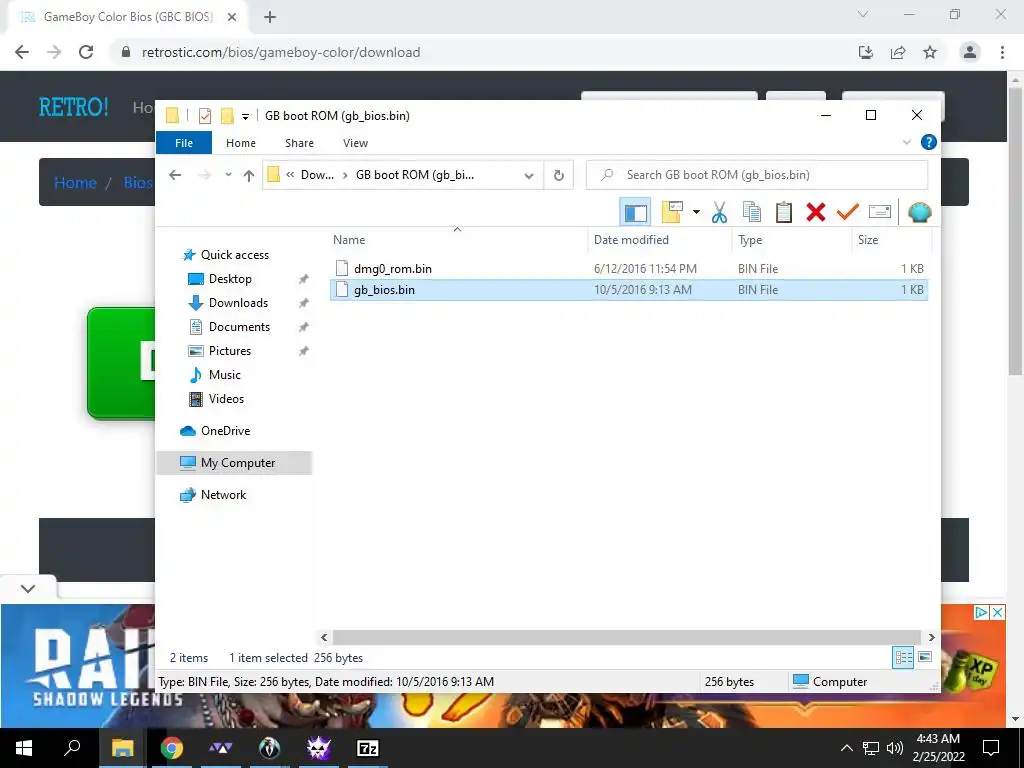This screenshot has width=1024, height=768.
Task: Open 7-Zip from taskbar
Action: point(368,748)
